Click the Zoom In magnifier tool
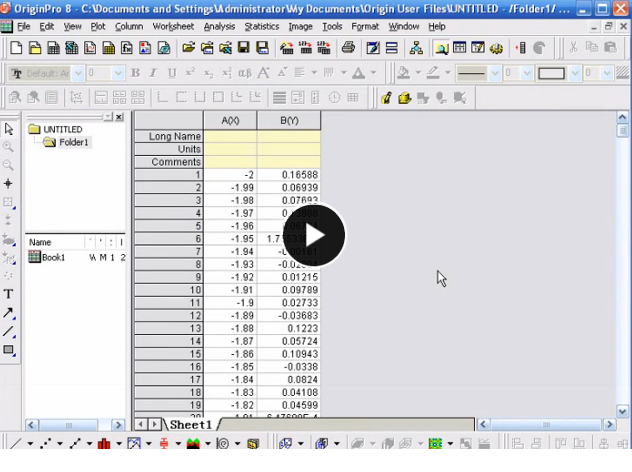Image resolution: width=632 pixels, height=472 pixels. pyautogui.click(x=8, y=147)
